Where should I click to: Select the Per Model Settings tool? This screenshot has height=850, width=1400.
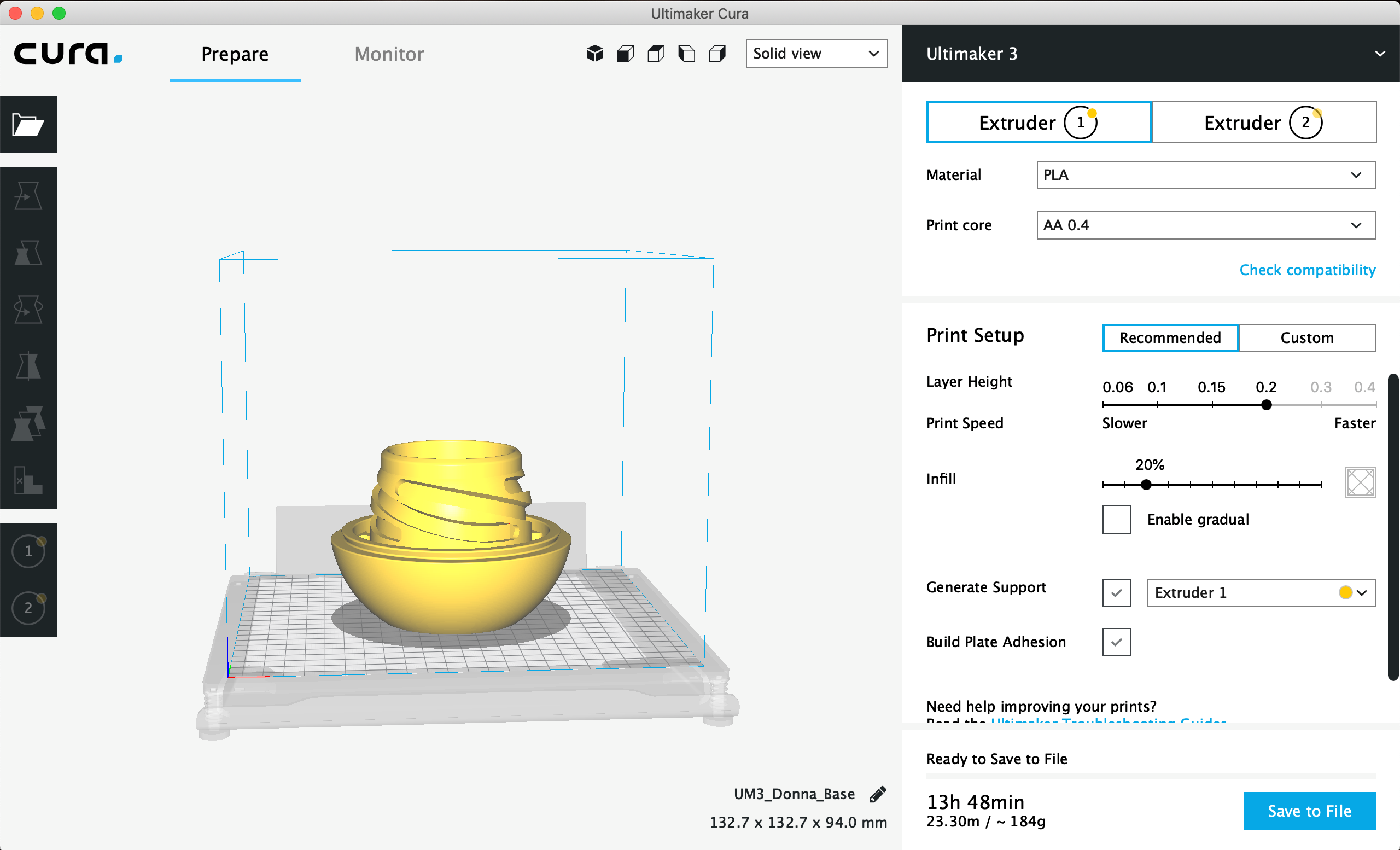28,423
